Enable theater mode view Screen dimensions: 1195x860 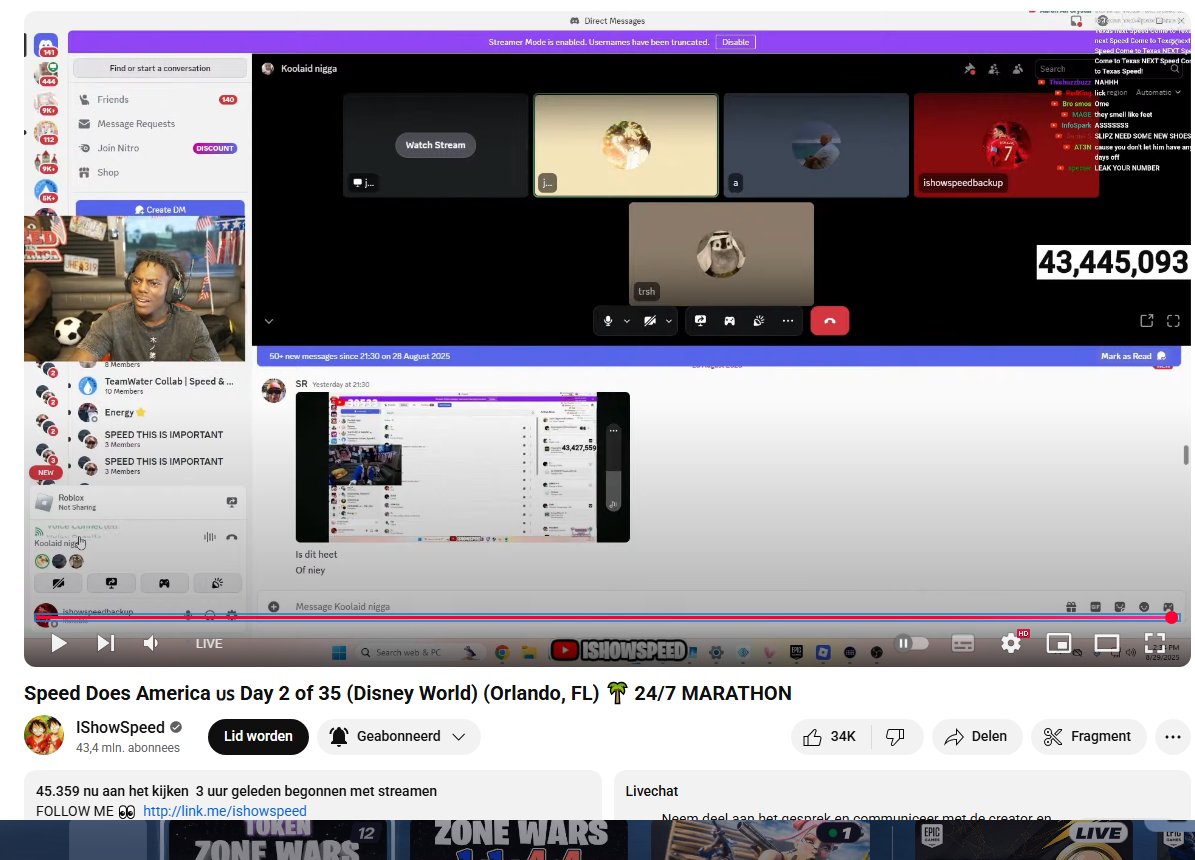(x=1107, y=643)
